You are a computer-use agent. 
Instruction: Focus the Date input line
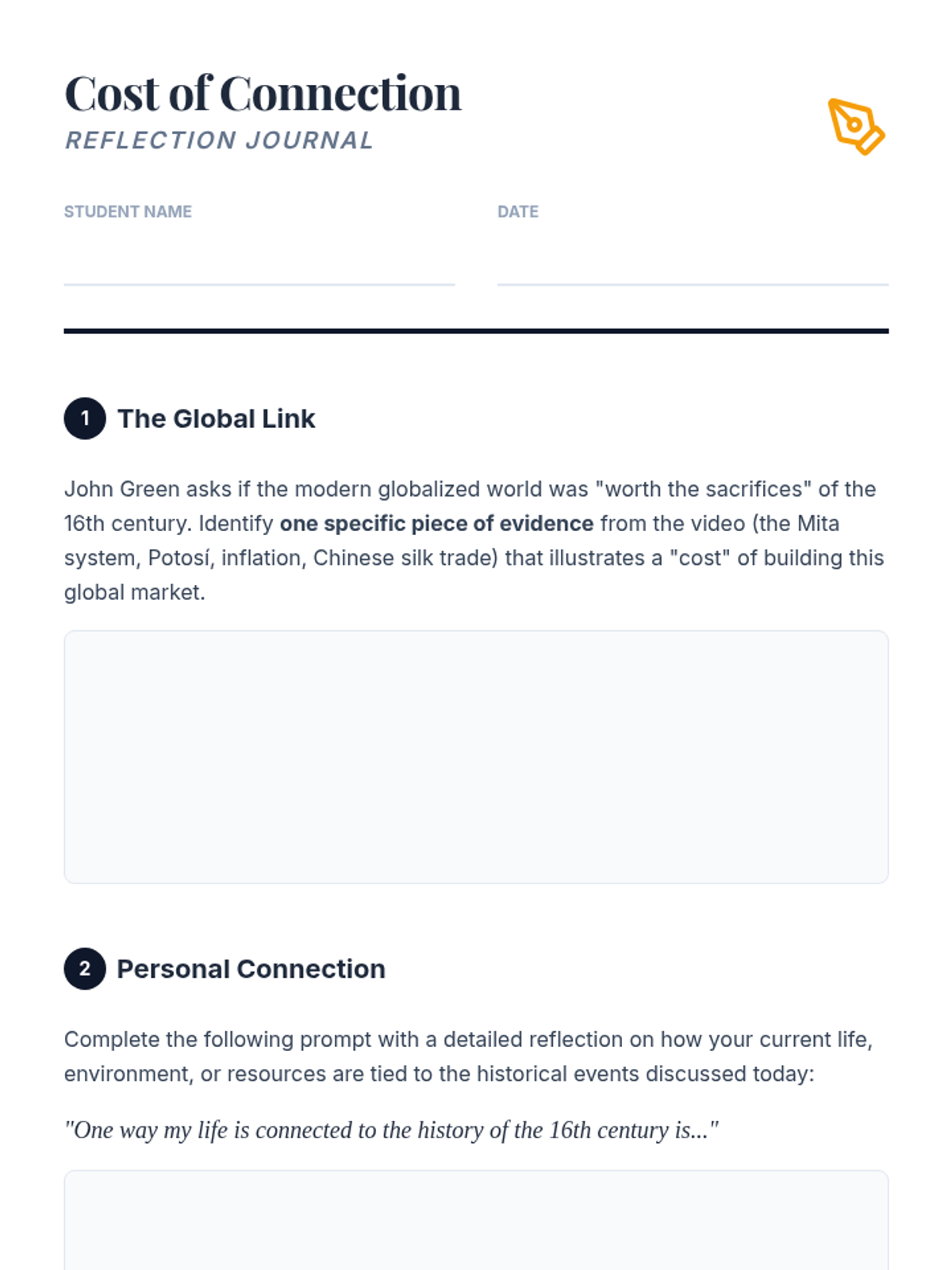click(x=693, y=260)
